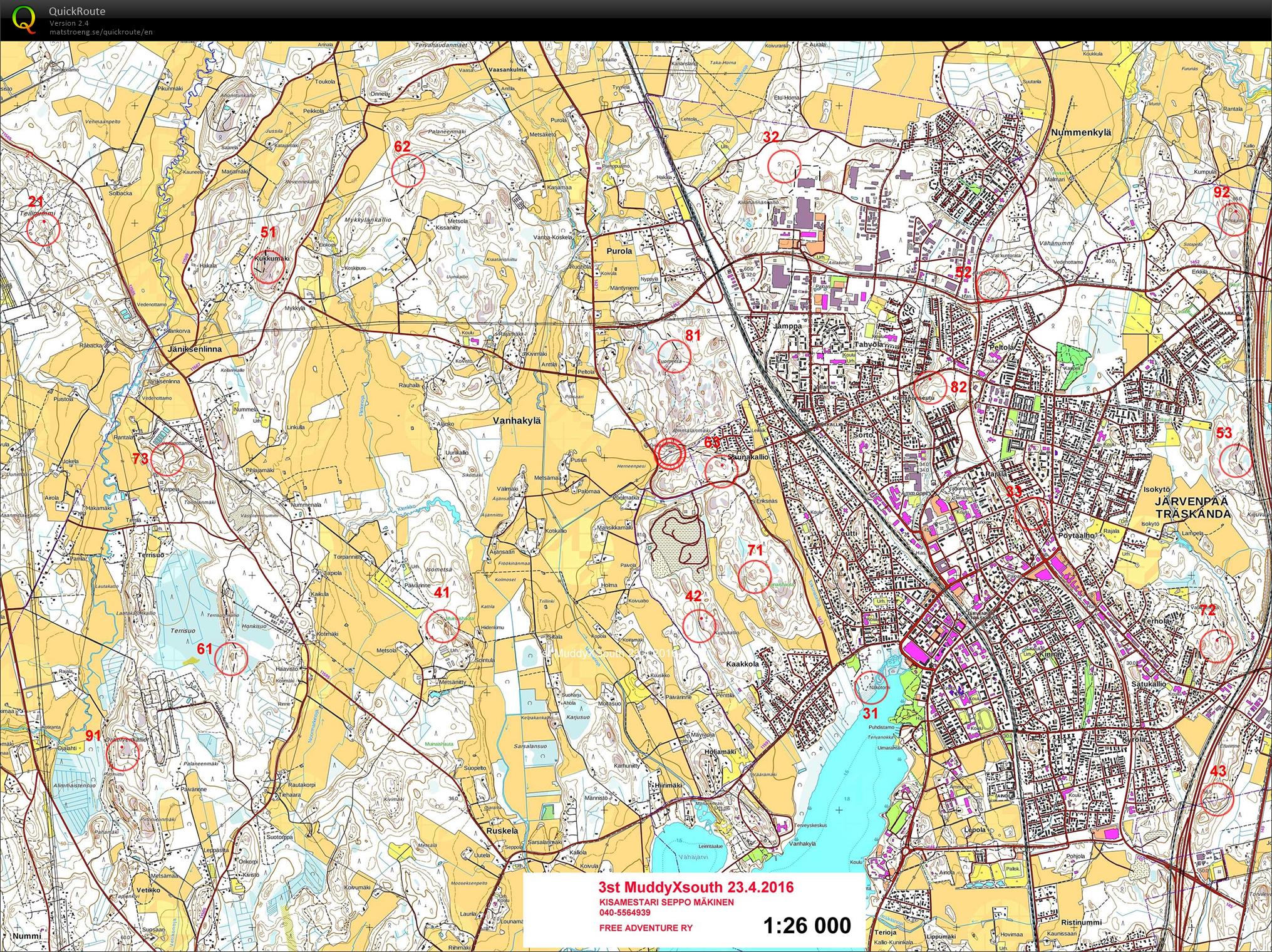The width and height of the screenshot is (1272, 952).
Task: Click the 1:26 000 scale label
Action: [x=807, y=925]
